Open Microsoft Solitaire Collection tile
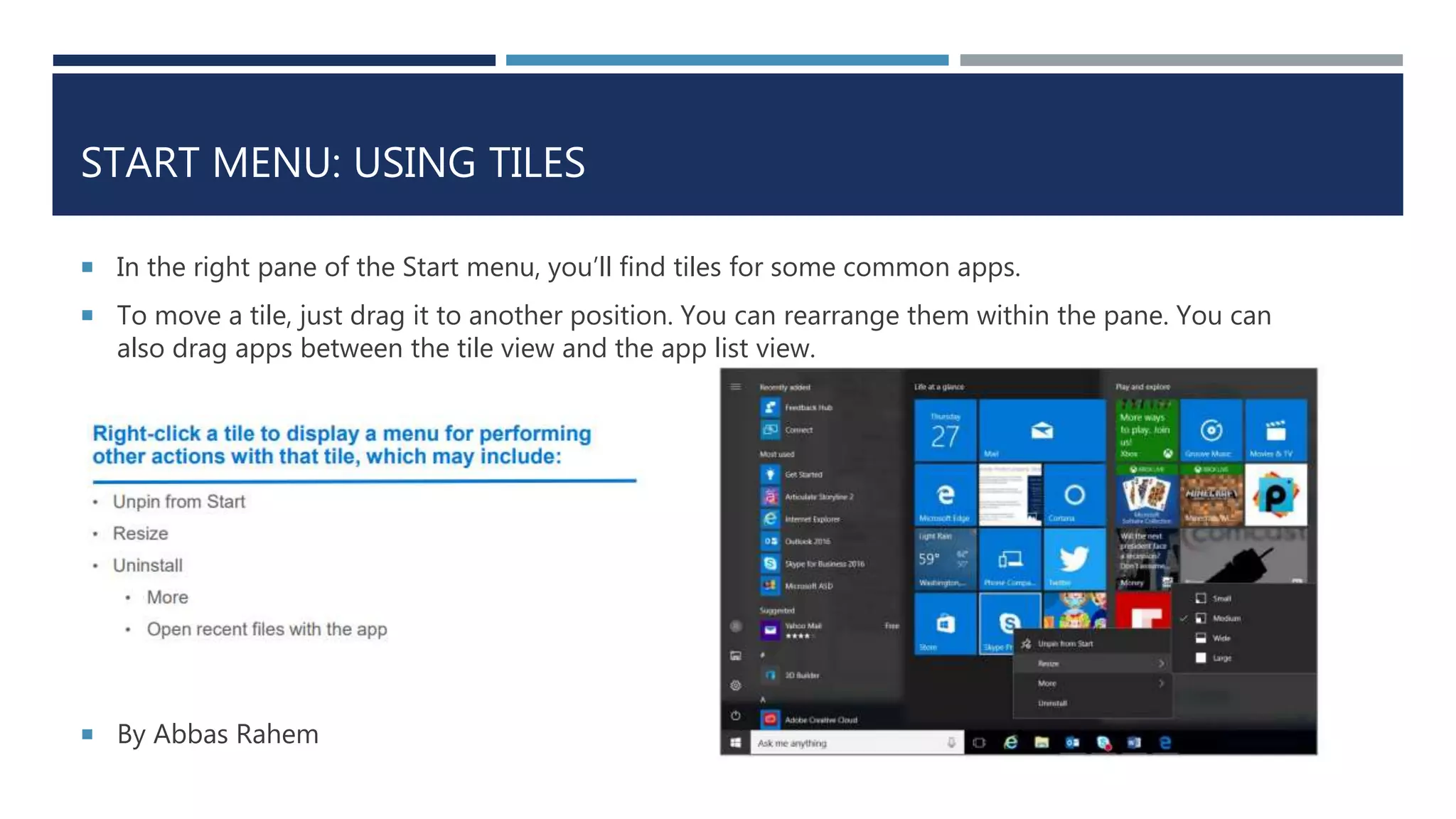The height and width of the screenshot is (819, 1456). pos(1146,494)
